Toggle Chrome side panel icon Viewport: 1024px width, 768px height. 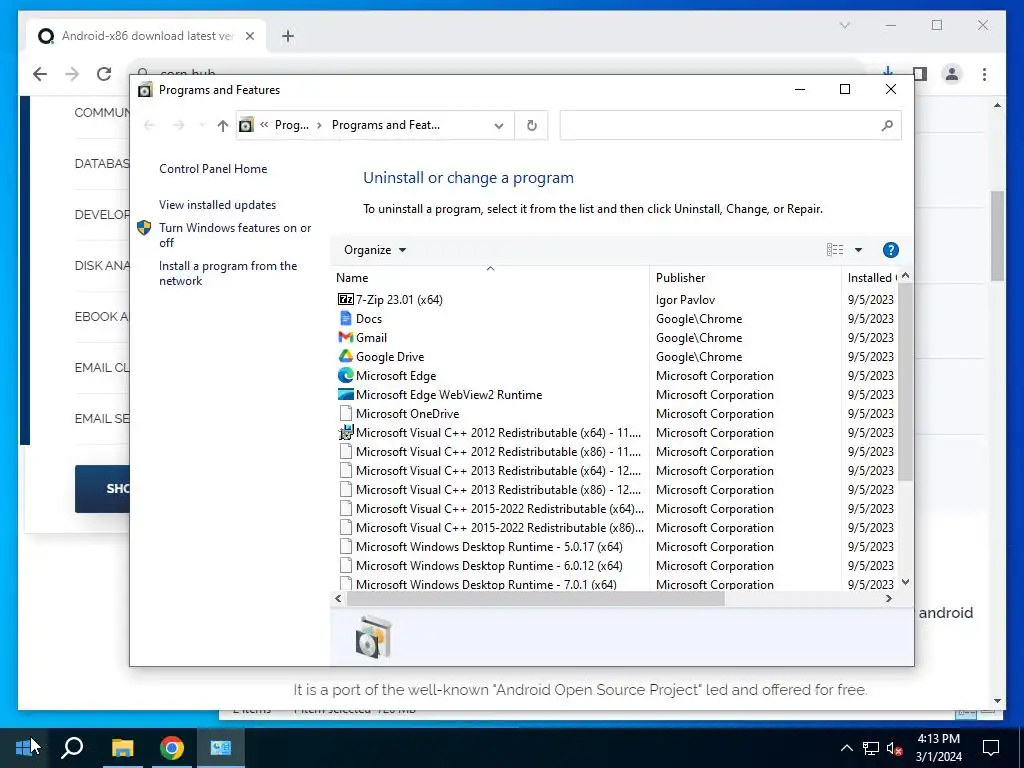920,74
